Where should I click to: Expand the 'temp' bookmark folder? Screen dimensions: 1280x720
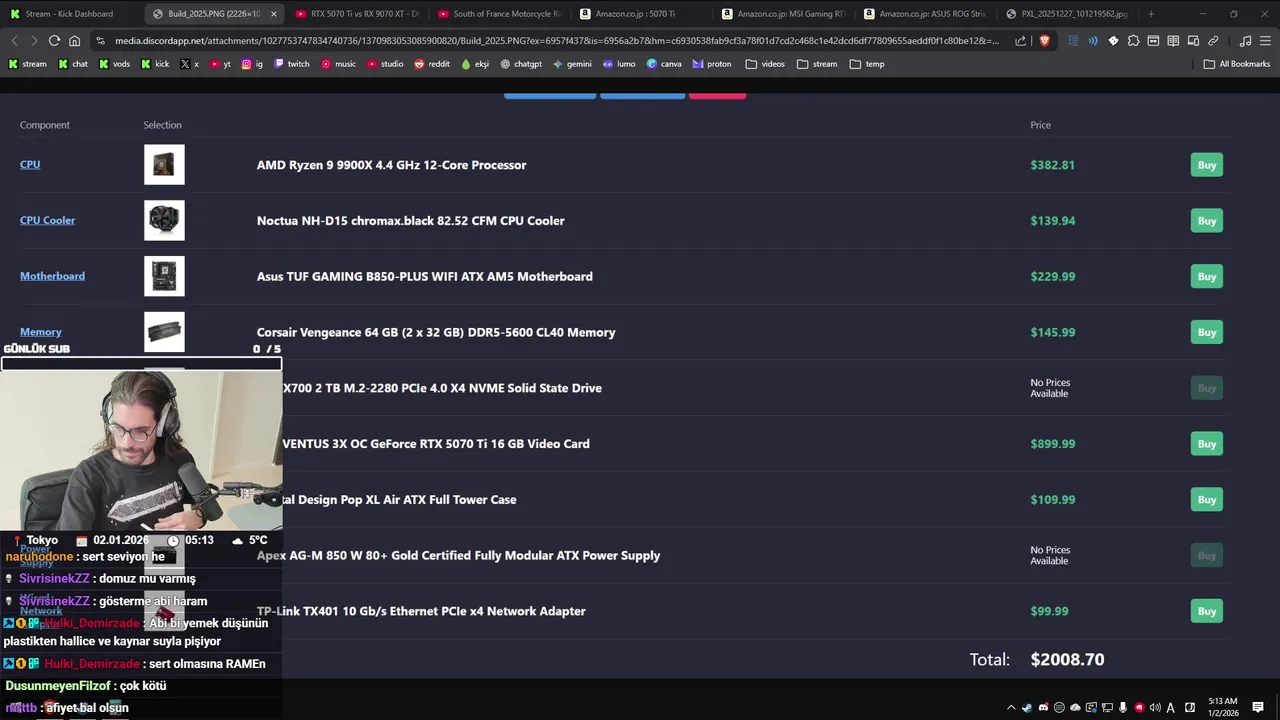point(867,64)
